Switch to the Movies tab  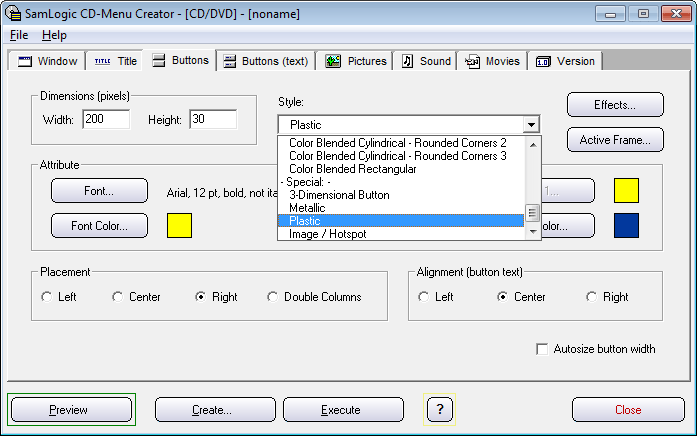[x=492, y=61]
